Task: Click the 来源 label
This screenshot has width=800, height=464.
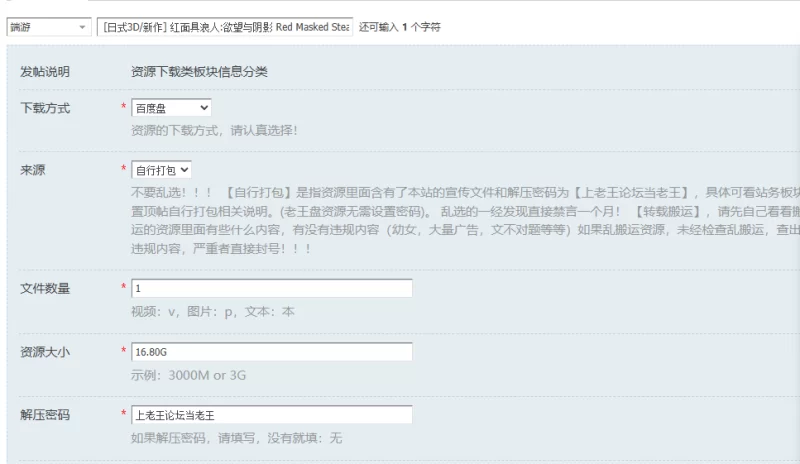Action: [33, 170]
